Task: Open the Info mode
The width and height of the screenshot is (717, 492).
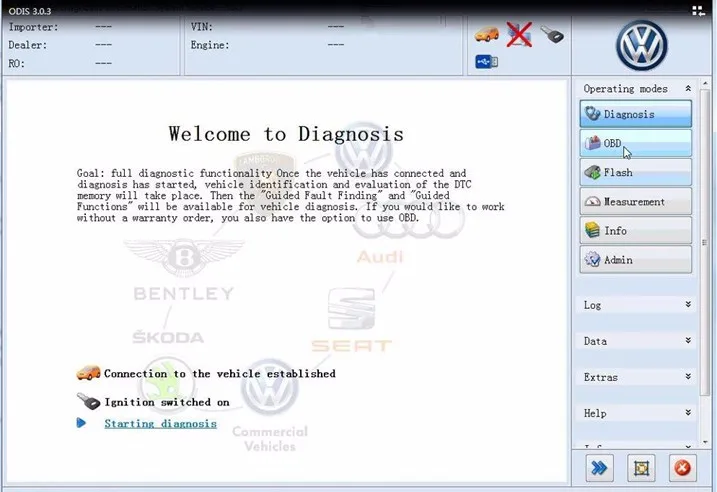Action: coord(636,230)
